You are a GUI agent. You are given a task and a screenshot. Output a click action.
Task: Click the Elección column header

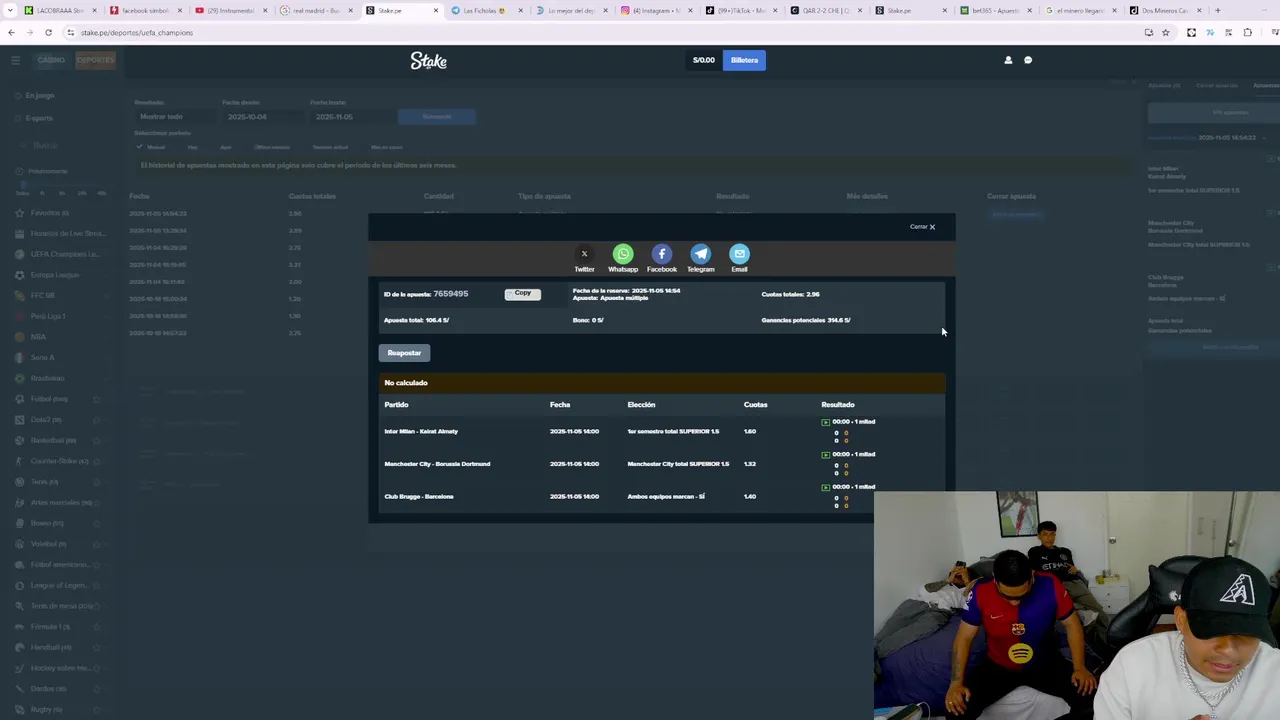[x=641, y=405]
